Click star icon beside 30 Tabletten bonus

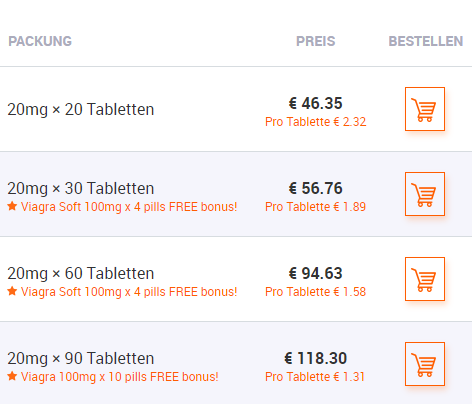click(x=12, y=206)
